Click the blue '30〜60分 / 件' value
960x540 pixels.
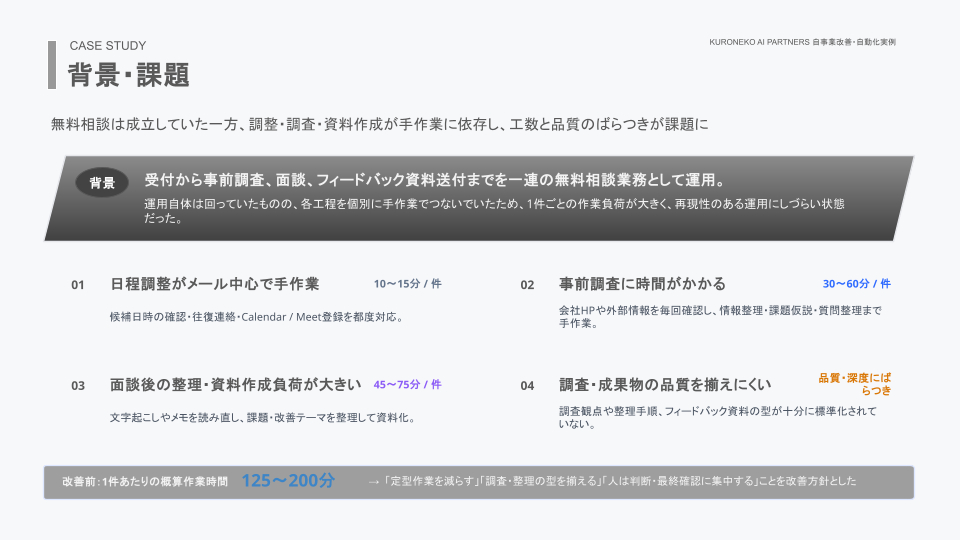[857, 284]
